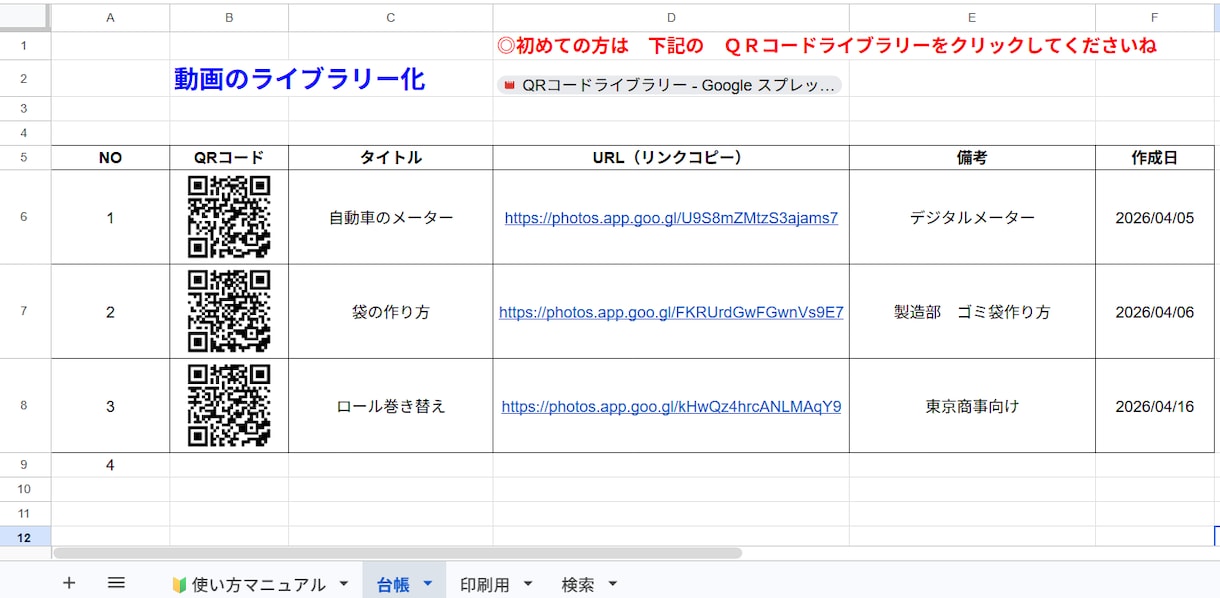Expand the 印刷用 tab dropdown arrow
This screenshot has width=1220, height=598.
[528, 583]
